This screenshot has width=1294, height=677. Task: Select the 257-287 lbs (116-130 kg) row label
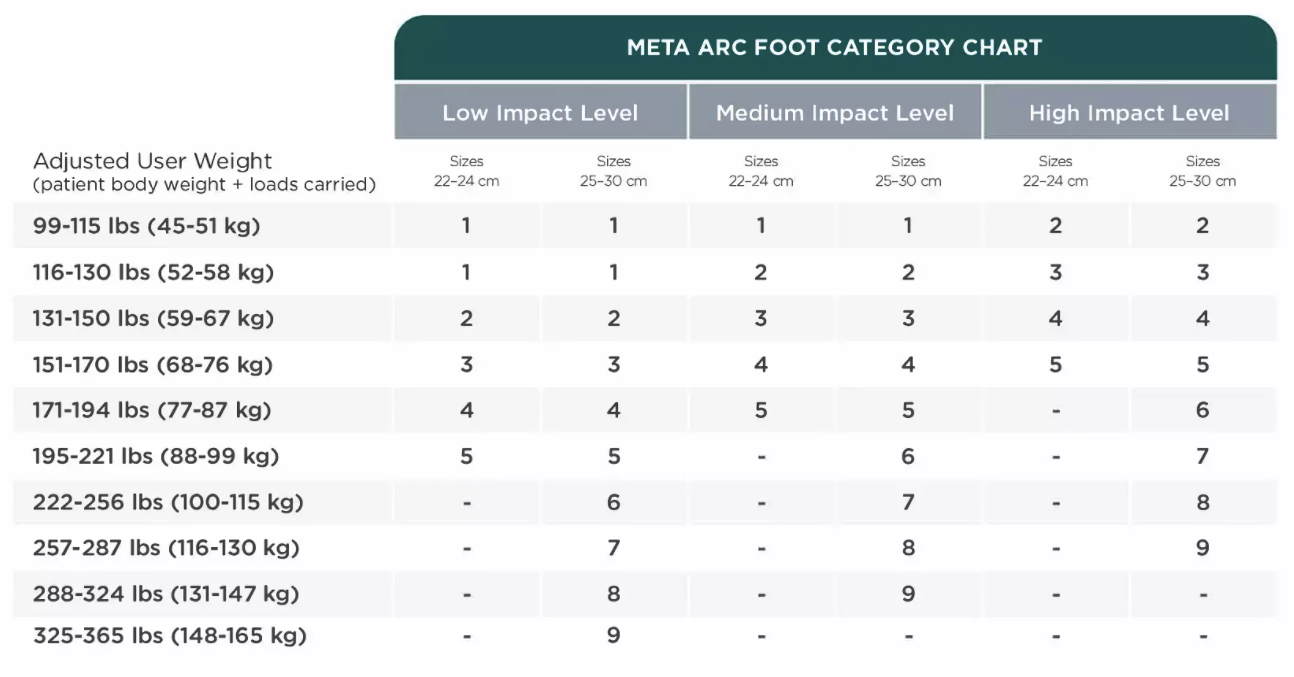coord(166,548)
